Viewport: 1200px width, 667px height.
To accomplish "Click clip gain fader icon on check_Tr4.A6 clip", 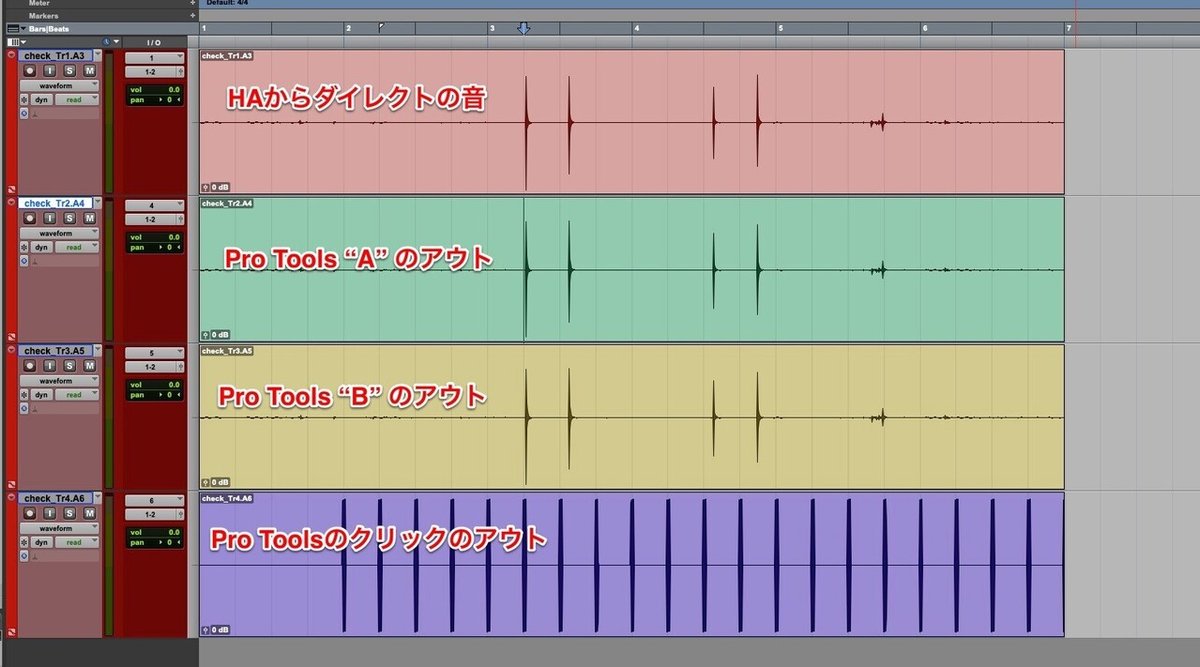I will coord(206,630).
